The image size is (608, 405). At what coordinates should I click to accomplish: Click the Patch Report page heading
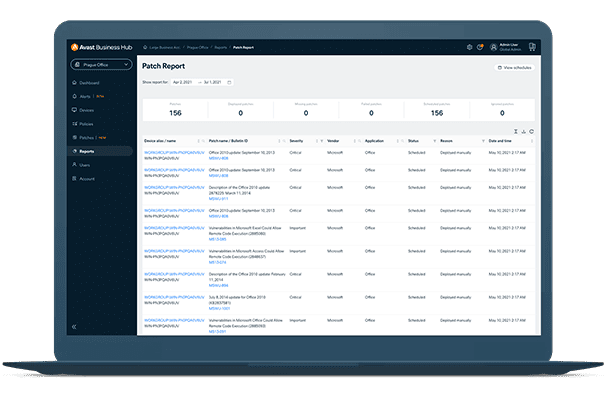point(164,66)
